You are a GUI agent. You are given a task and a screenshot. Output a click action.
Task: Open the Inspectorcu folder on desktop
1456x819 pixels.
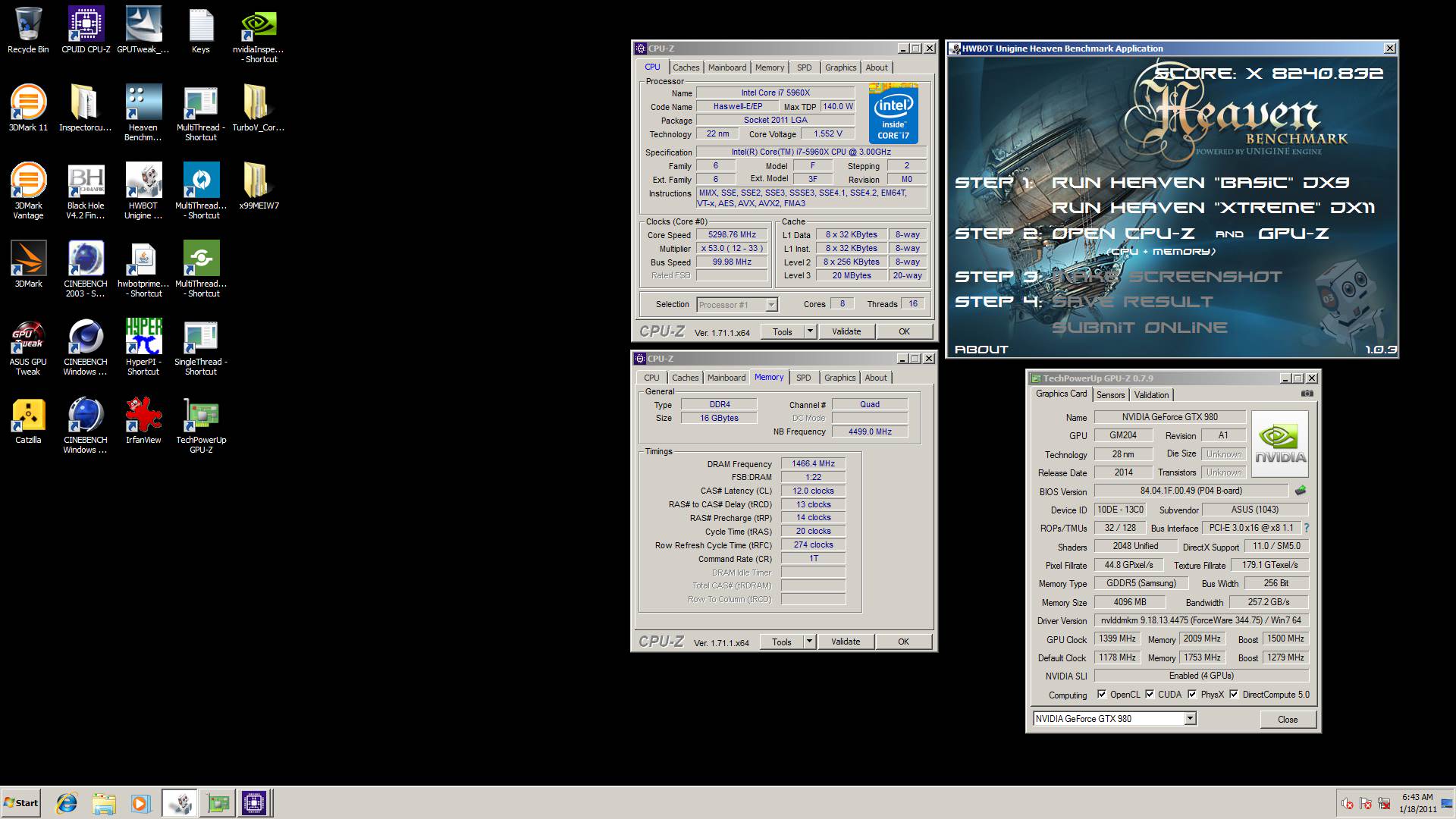86,108
